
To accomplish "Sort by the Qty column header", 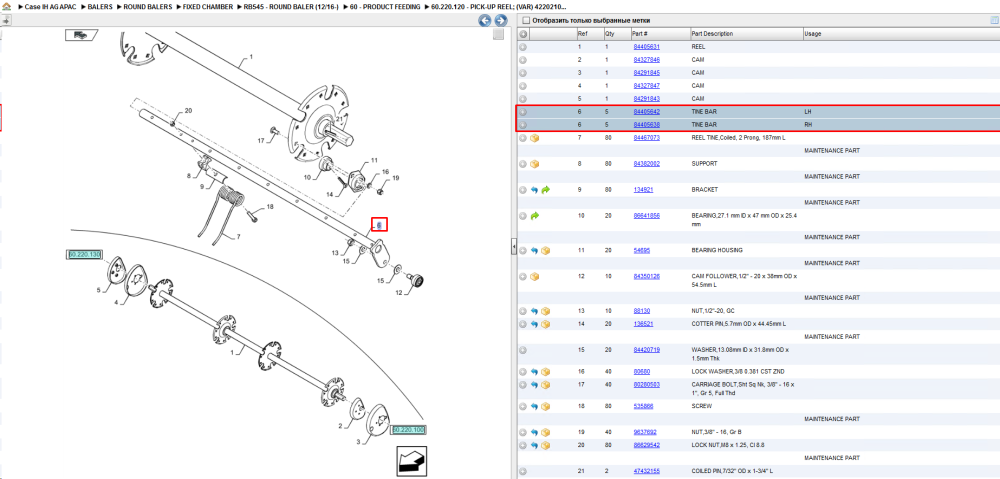I will [x=616, y=34].
